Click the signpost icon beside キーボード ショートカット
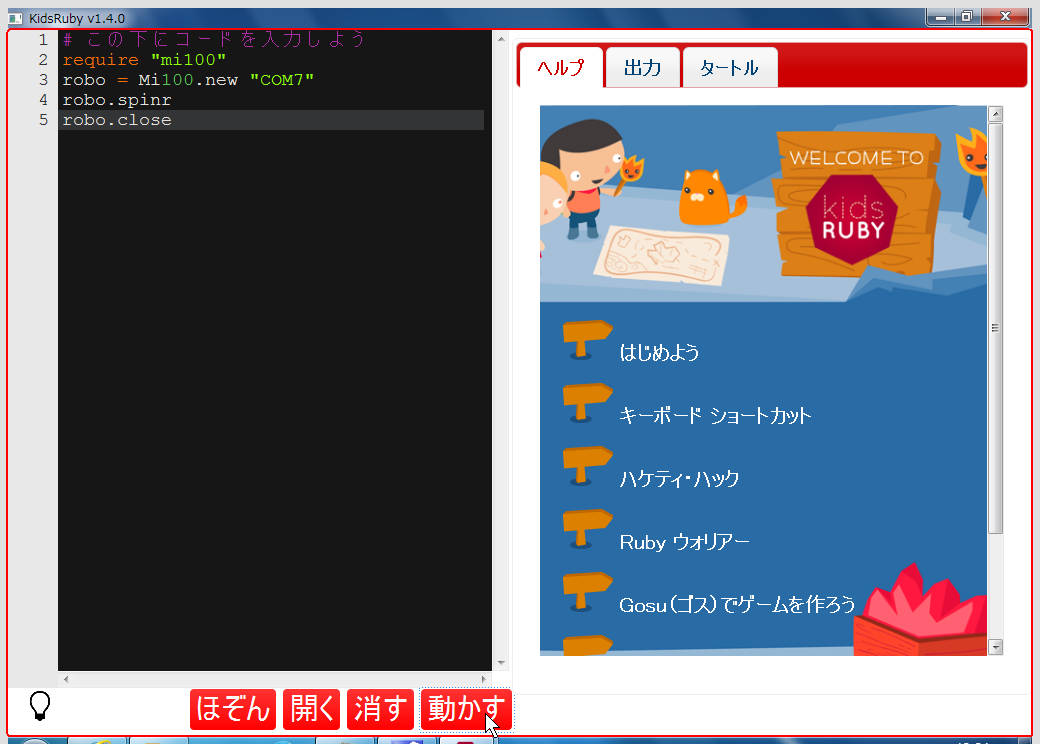 (586, 403)
